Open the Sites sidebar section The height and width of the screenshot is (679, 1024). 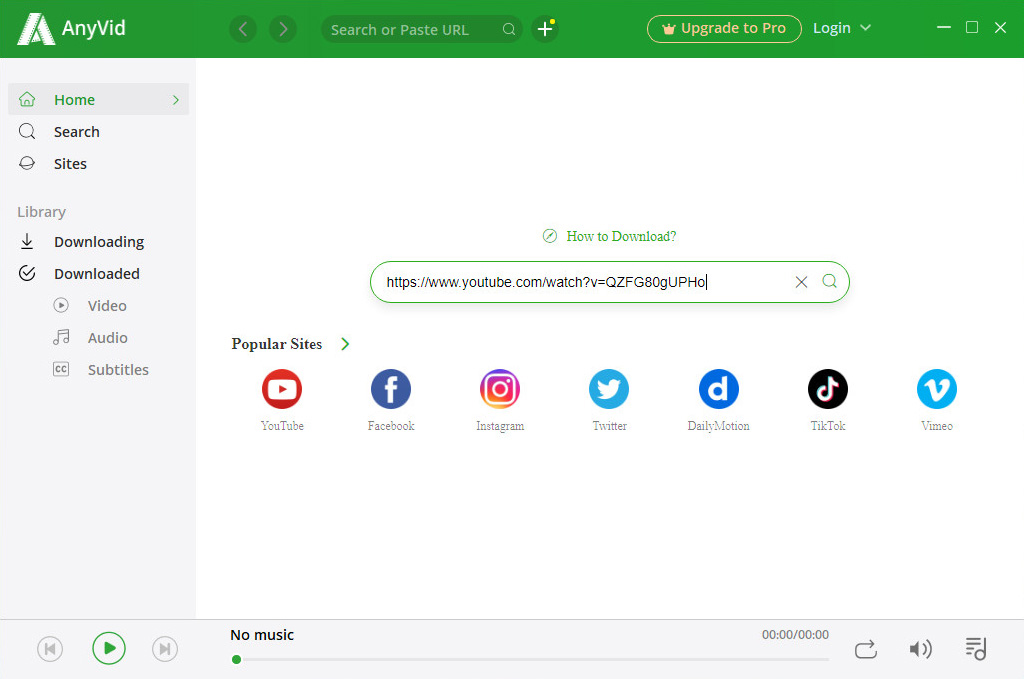click(x=70, y=164)
